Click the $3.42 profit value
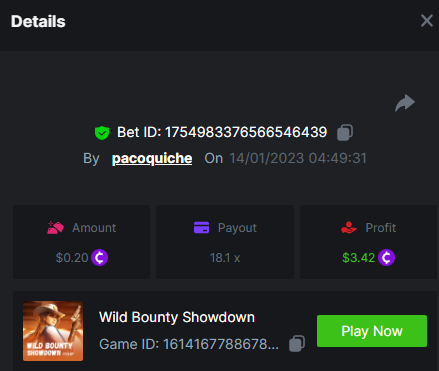This screenshot has width=439, height=371. (359, 258)
